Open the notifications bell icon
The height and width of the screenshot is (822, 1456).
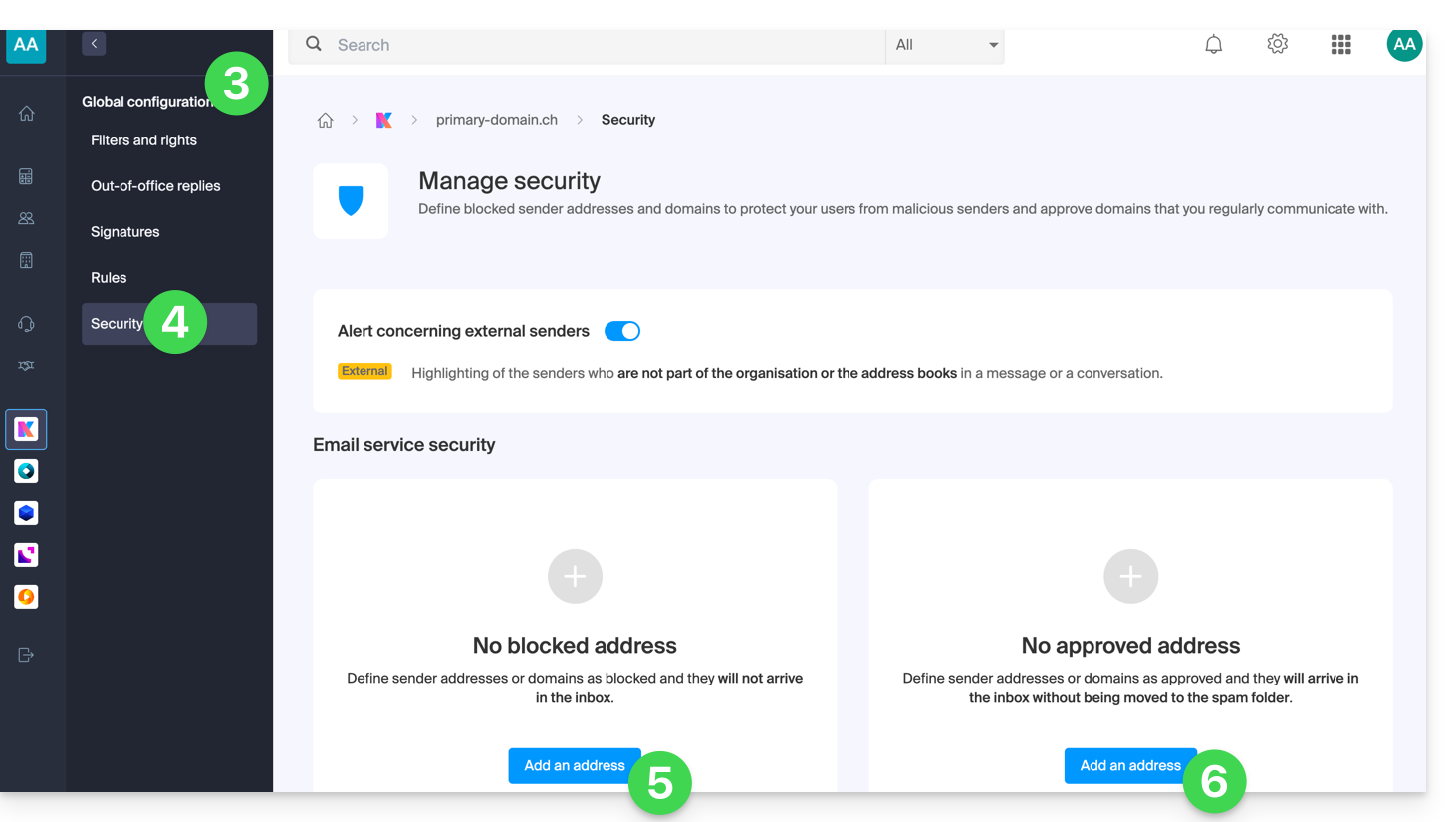click(x=1213, y=45)
